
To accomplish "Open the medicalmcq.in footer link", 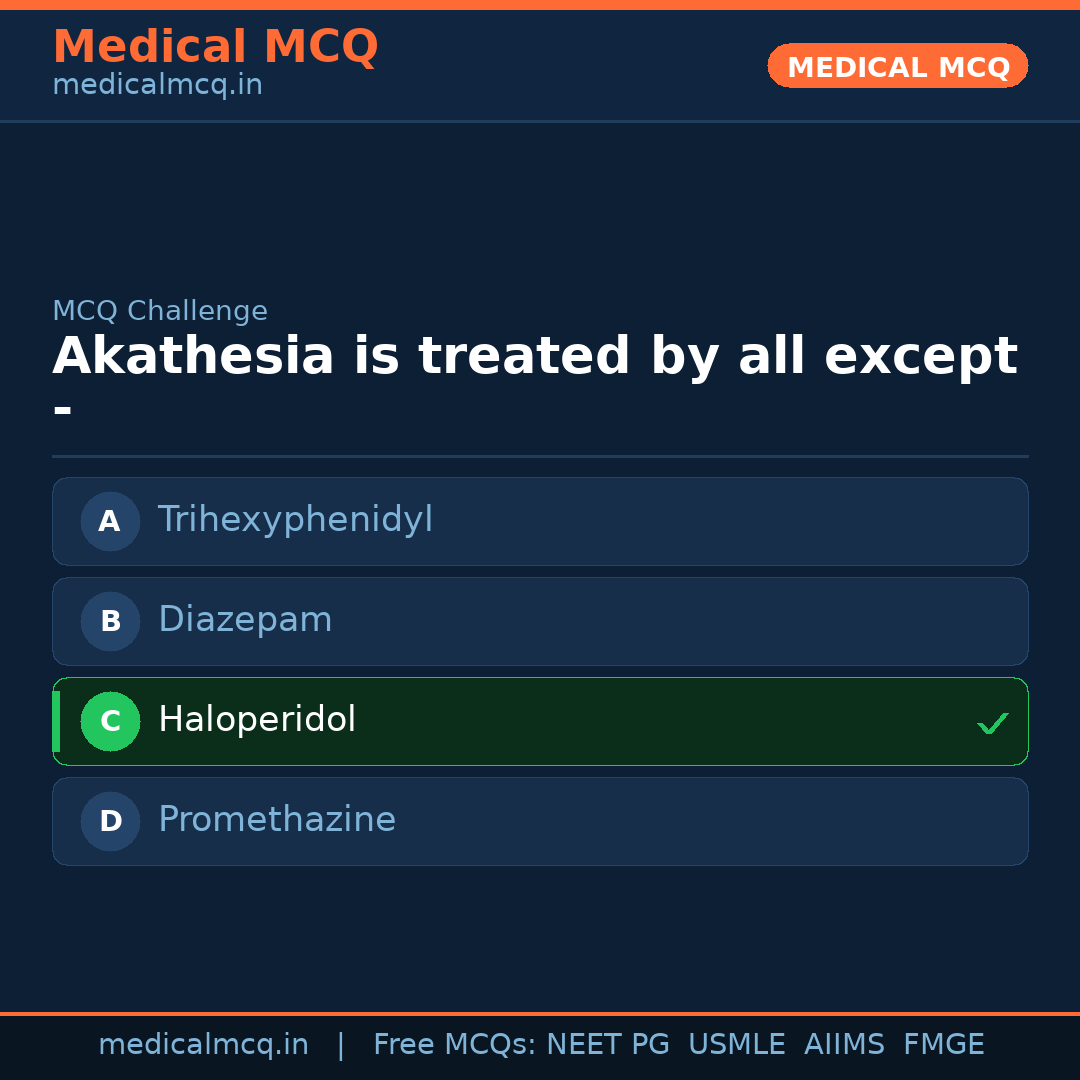I will [x=204, y=1044].
